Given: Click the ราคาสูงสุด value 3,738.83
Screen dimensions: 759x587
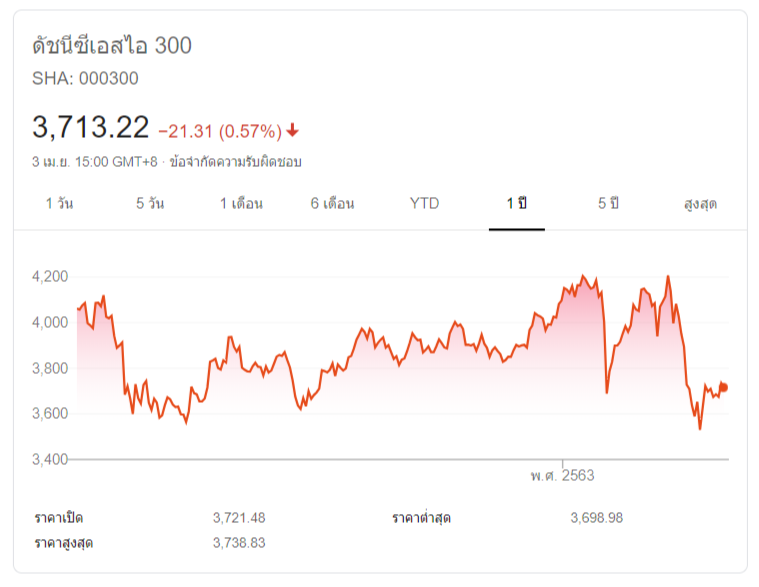Looking at the screenshot, I should click(x=239, y=542).
